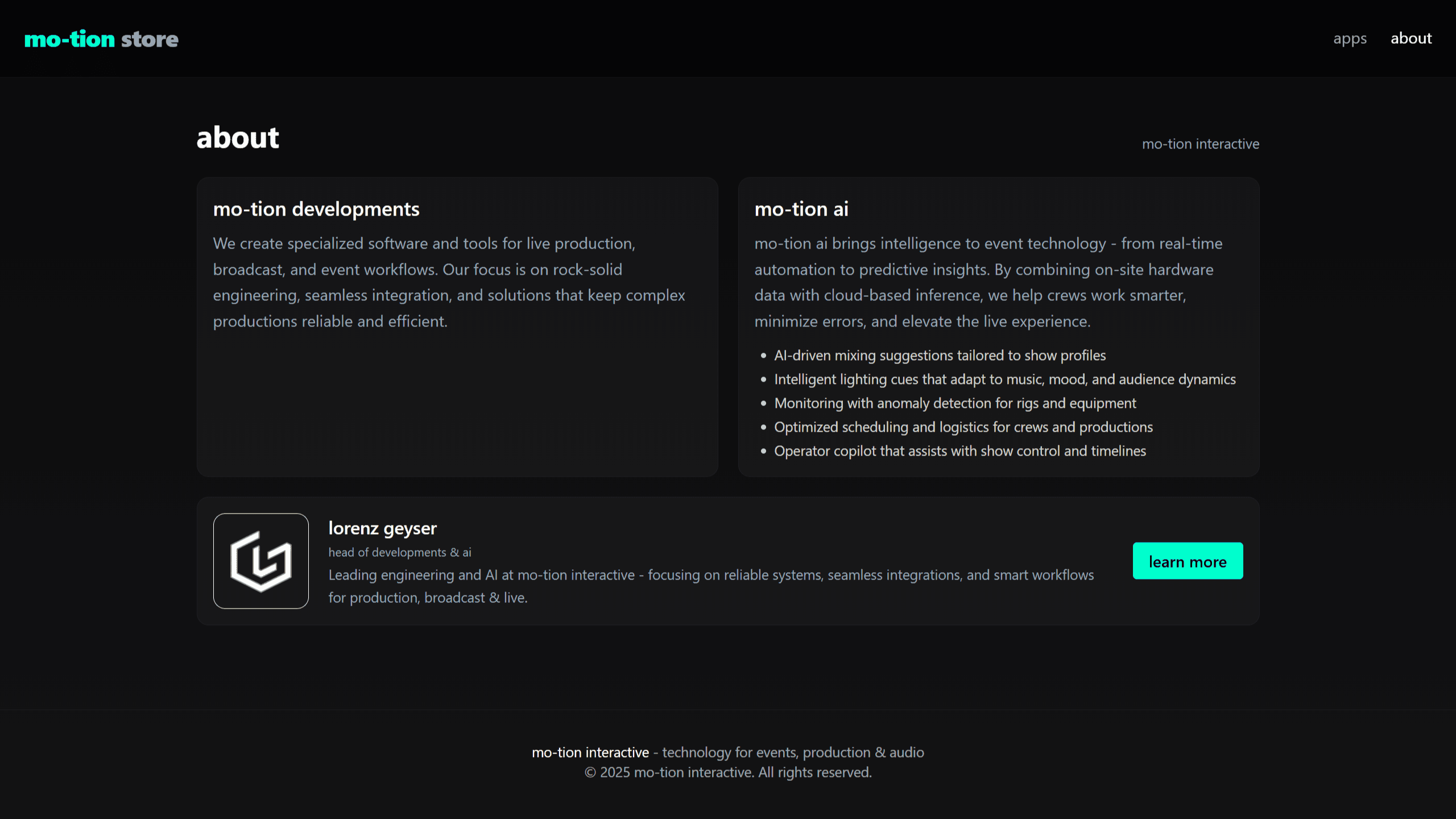Screen dimensions: 1456x819
Task: Select the Intelligent lighting cues bullet
Action: 1004,379
